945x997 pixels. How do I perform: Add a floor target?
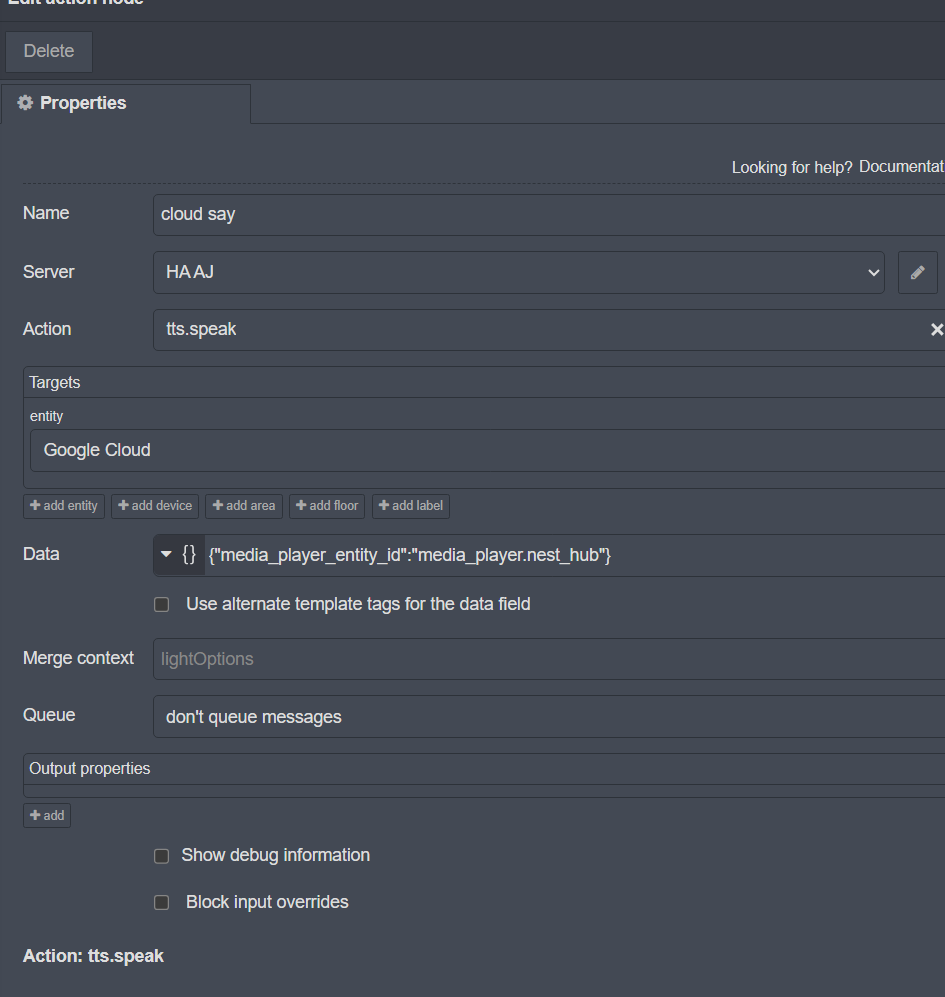[x=327, y=506]
